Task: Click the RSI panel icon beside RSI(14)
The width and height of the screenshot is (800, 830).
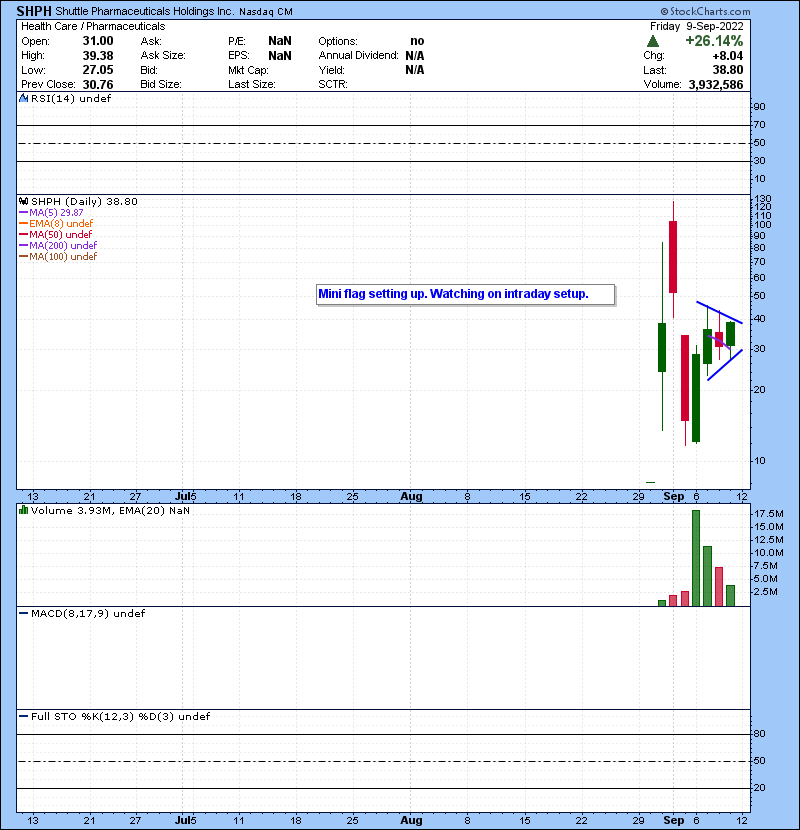Action: pos(23,98)
